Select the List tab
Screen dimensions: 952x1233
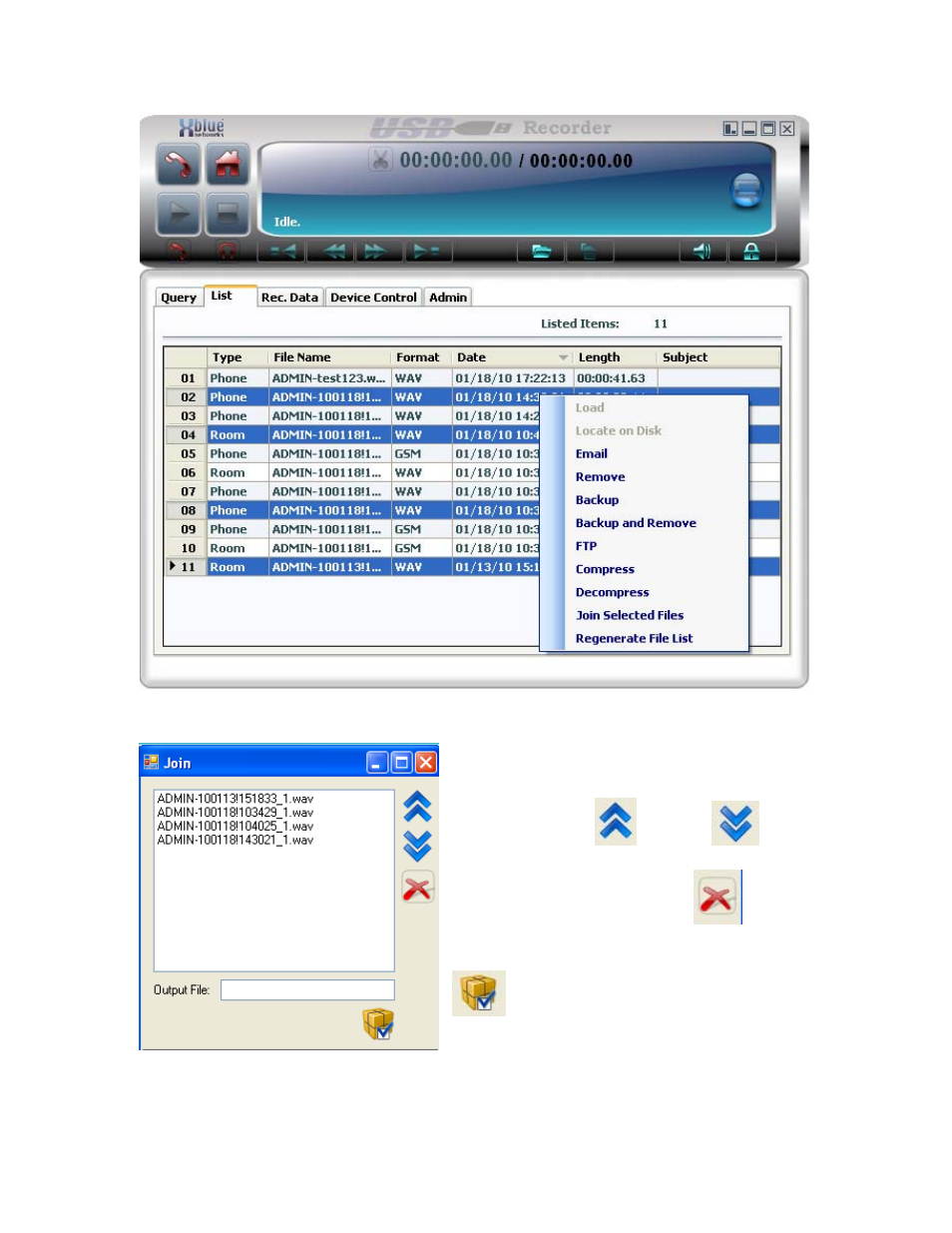(x=222, y=296)
